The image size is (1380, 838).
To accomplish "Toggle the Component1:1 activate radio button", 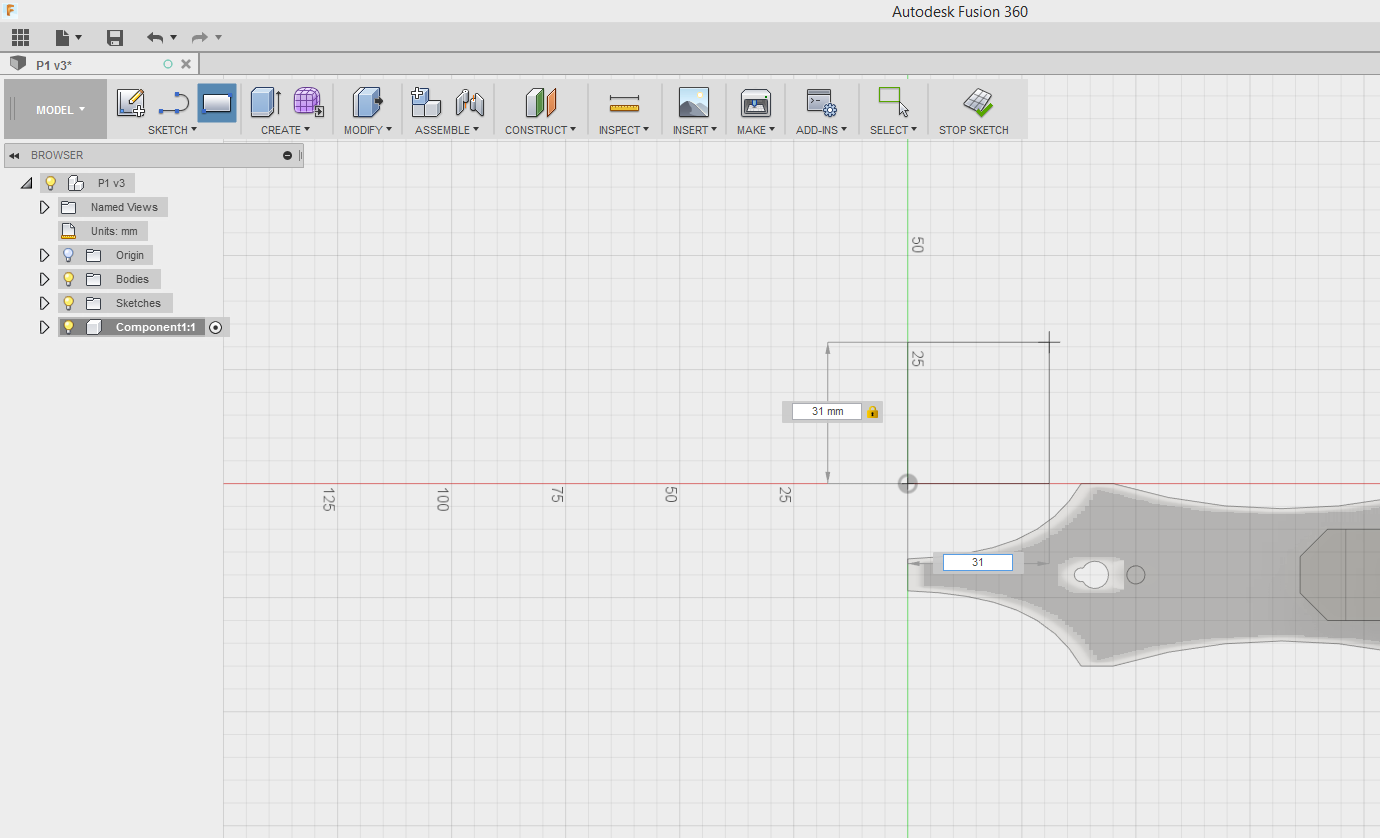I will (216, 327).
